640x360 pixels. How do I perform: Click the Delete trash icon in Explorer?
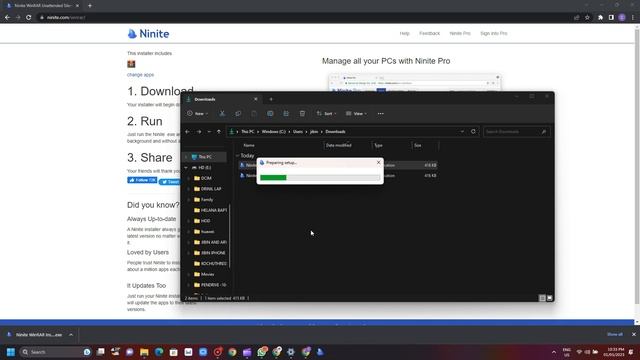tap(302, 113)
